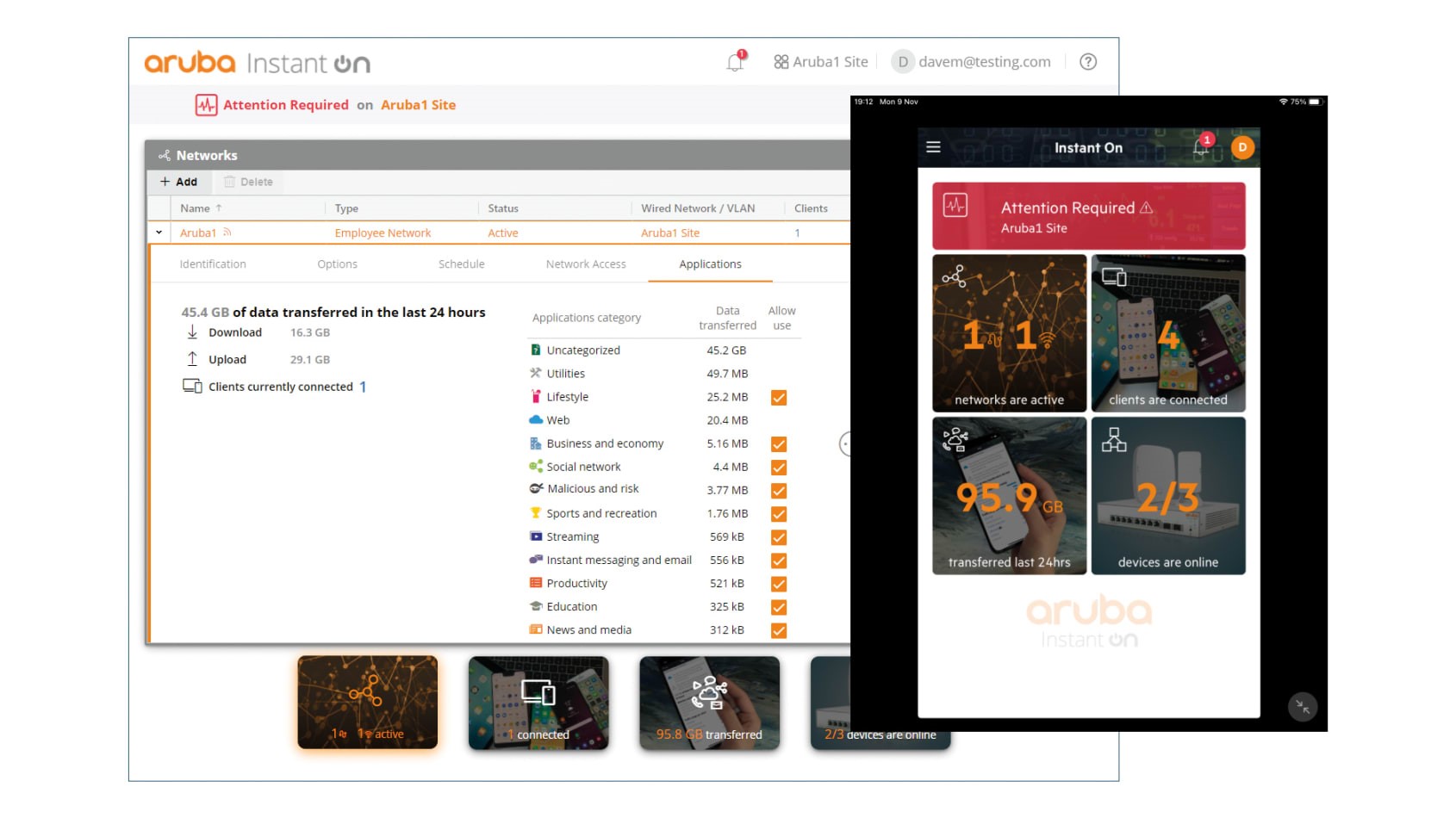Sort networks by Name column
This screenshot has height=818, width=1456.
196,208
